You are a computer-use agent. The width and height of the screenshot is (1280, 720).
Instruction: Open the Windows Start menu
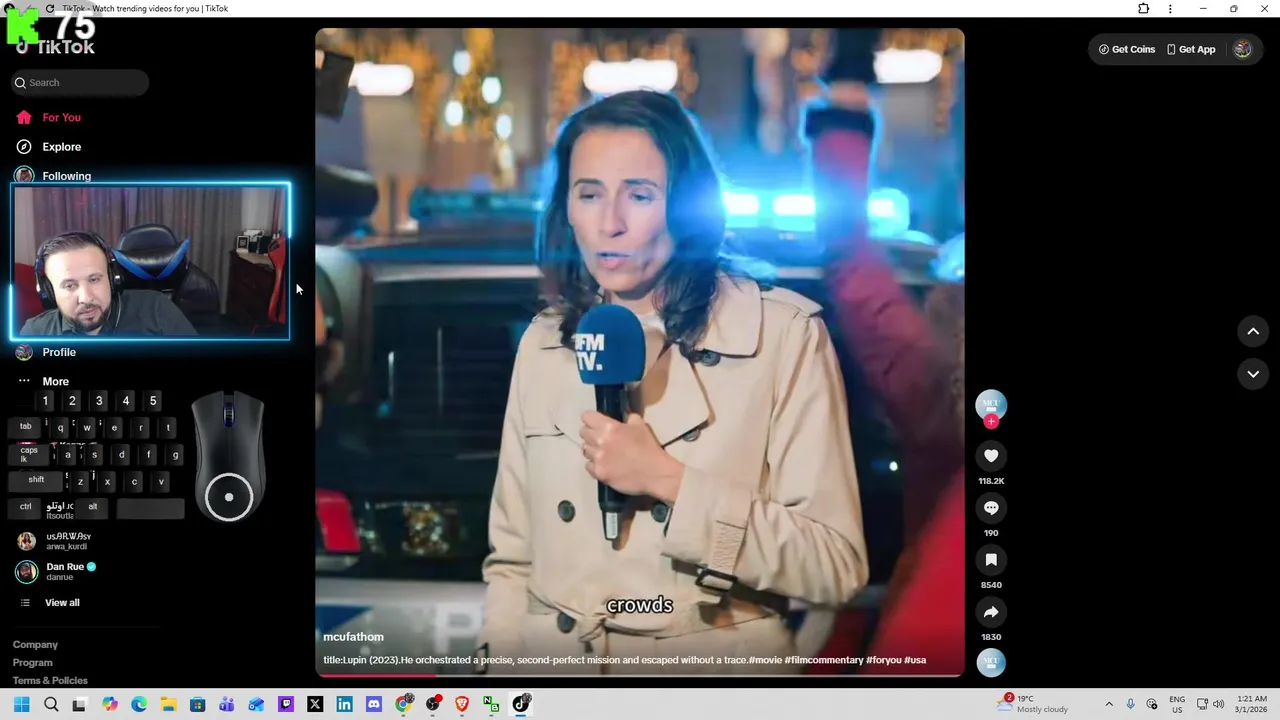coord(22,704)
